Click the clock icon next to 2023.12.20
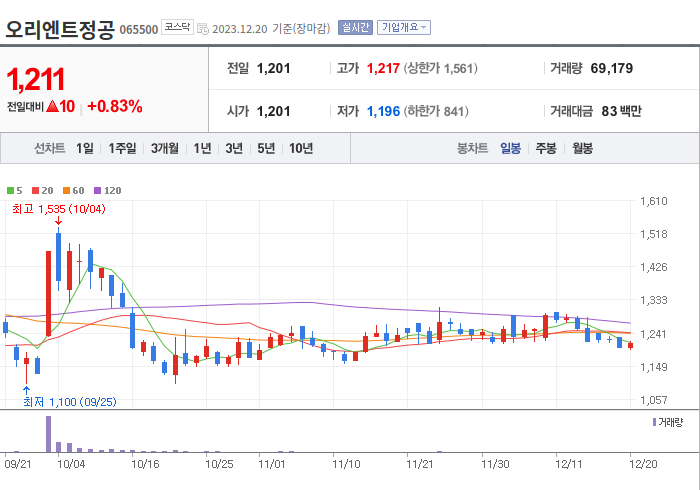This screenshot has height=490, width=700. tap(203, 29)
